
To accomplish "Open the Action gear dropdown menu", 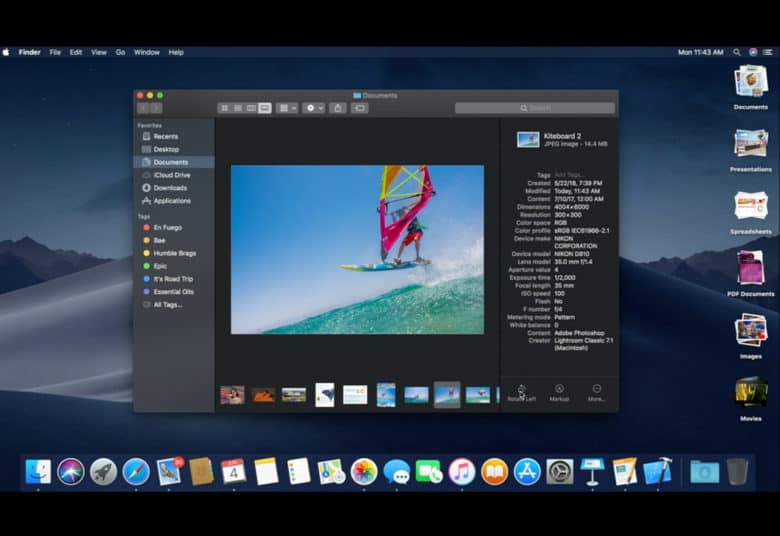I will 313,108.
